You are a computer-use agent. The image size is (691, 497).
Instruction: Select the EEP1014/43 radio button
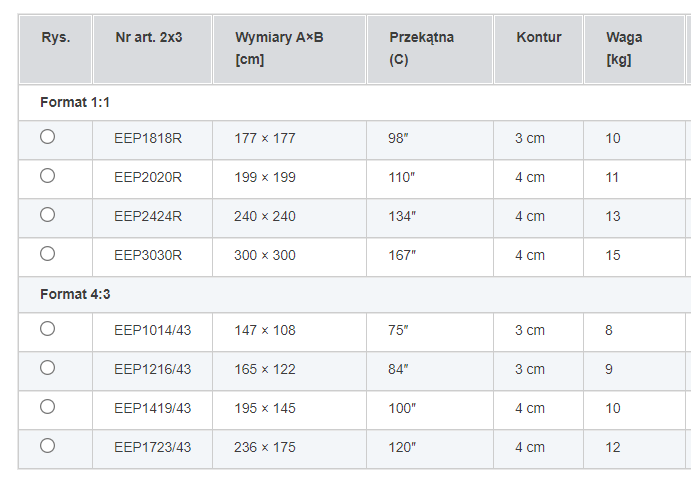pyautogui.click(x=47, y=329)
